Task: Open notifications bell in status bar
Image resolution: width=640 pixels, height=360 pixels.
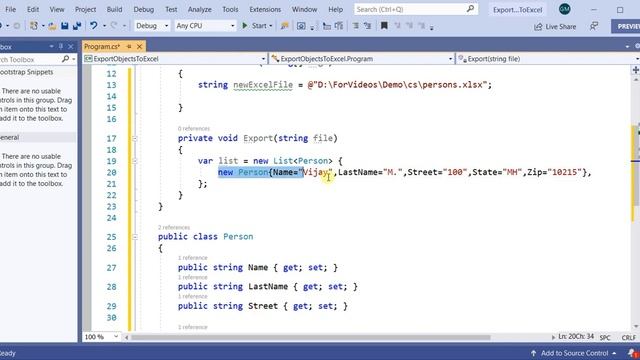Action: pyautogui.click(x=632, y=353)
